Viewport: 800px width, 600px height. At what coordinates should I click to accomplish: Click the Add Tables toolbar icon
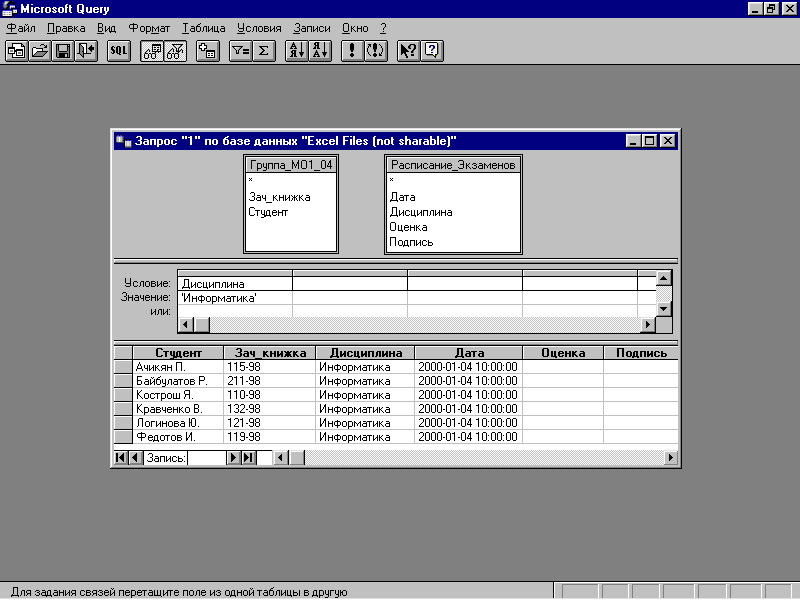[207, 52]
